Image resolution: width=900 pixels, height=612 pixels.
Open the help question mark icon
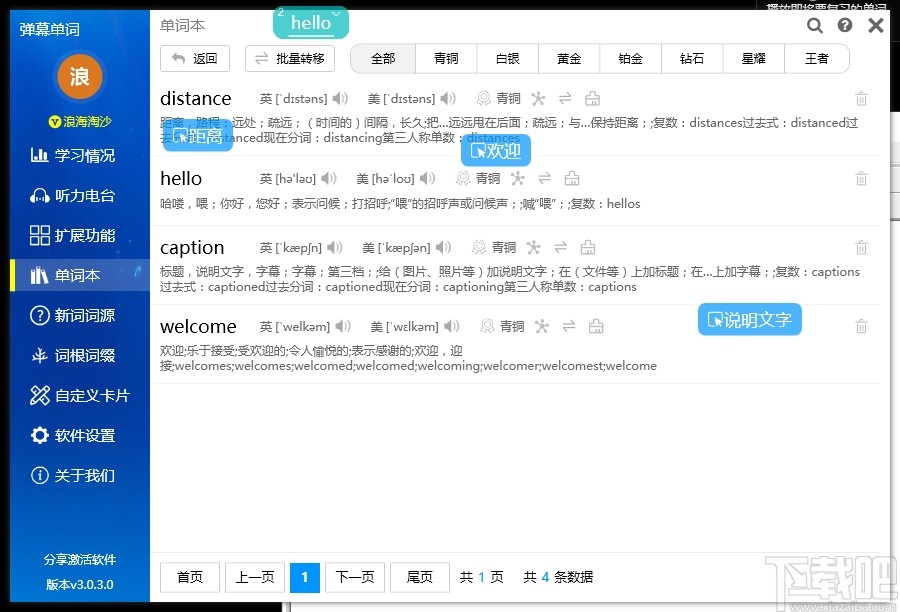click(x=844, y=23)
